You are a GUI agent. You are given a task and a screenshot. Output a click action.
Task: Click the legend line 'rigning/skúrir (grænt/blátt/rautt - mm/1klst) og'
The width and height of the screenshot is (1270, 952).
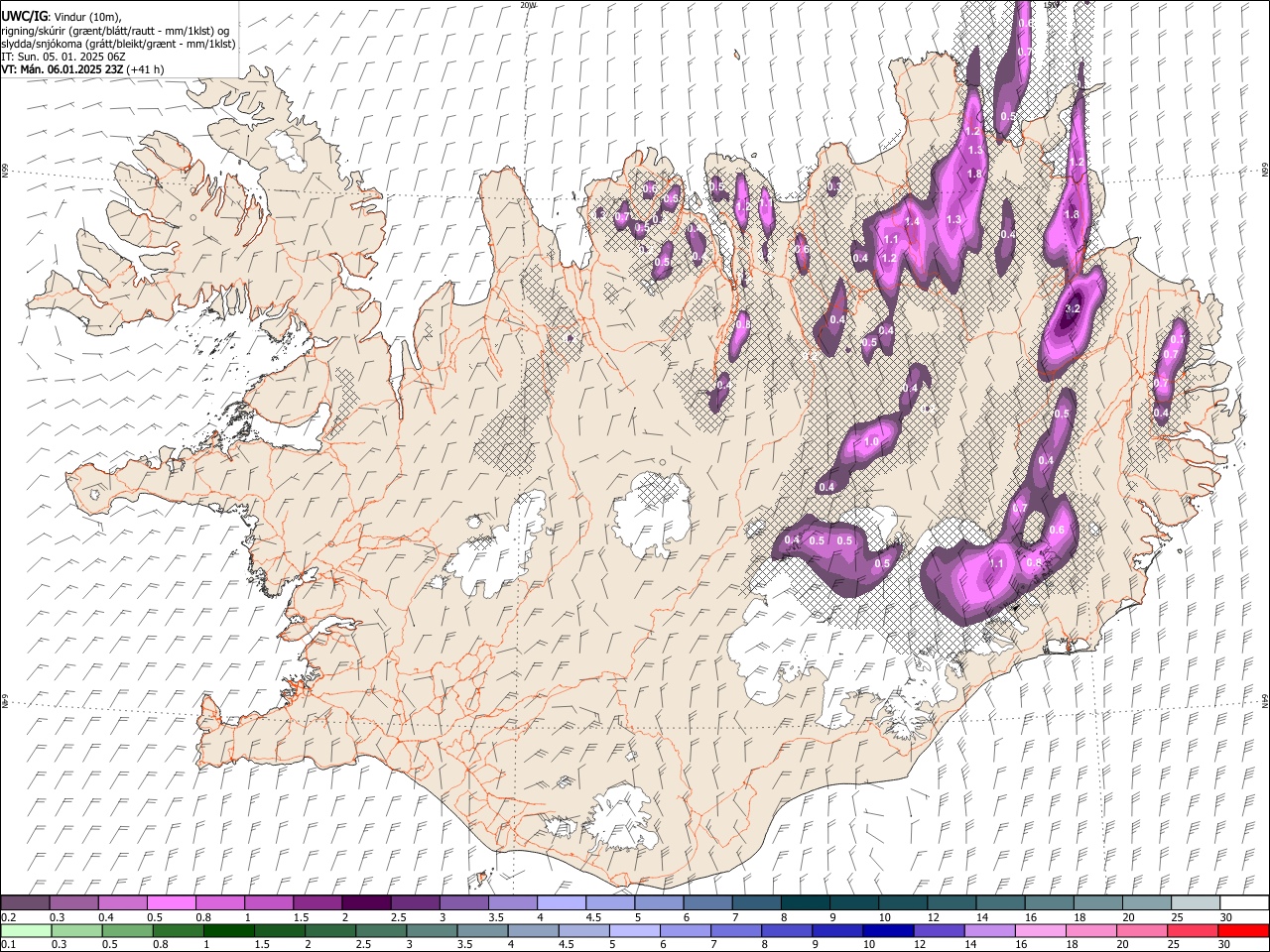point(116,31)
